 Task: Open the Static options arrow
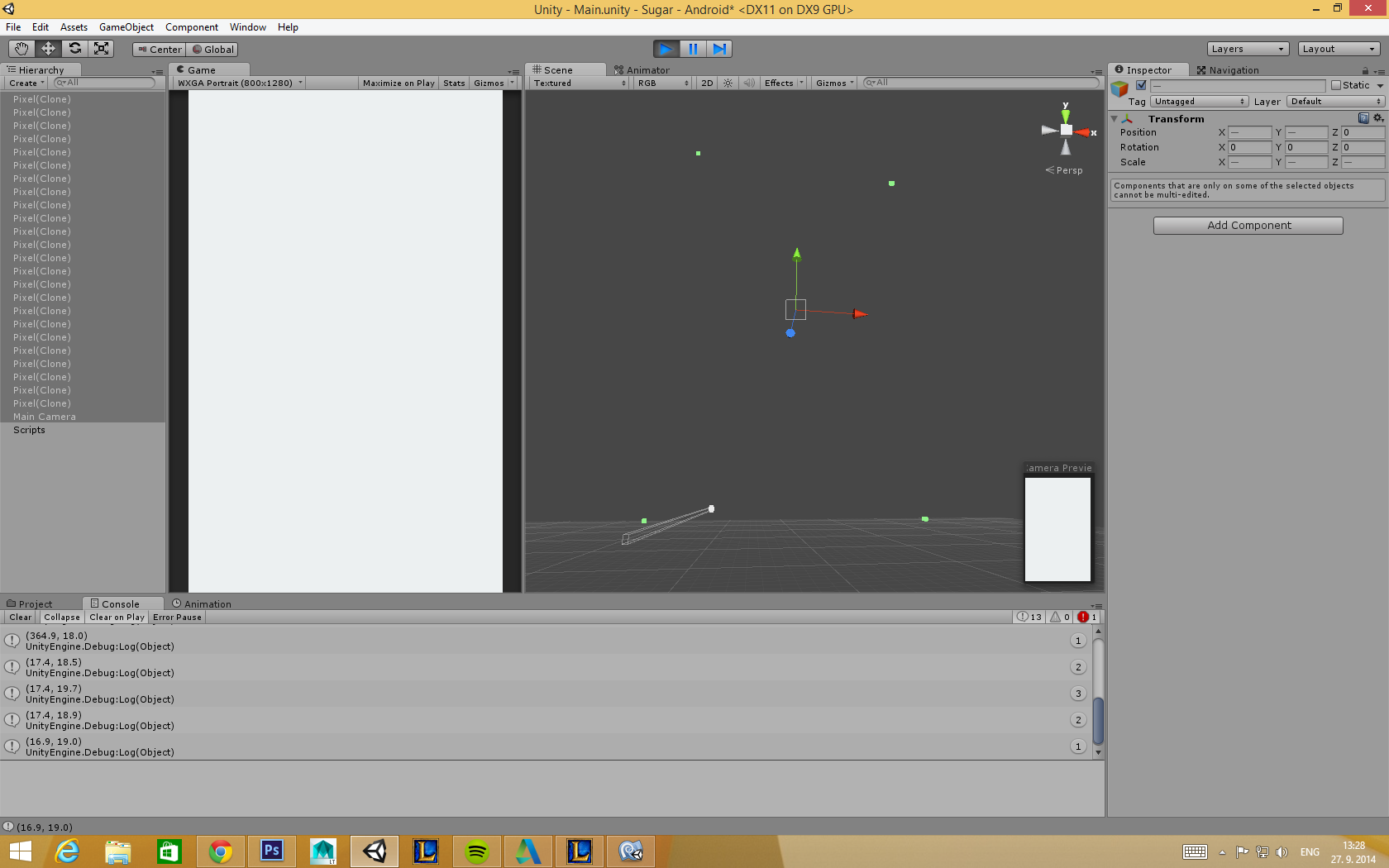[x=1380, y=86]
